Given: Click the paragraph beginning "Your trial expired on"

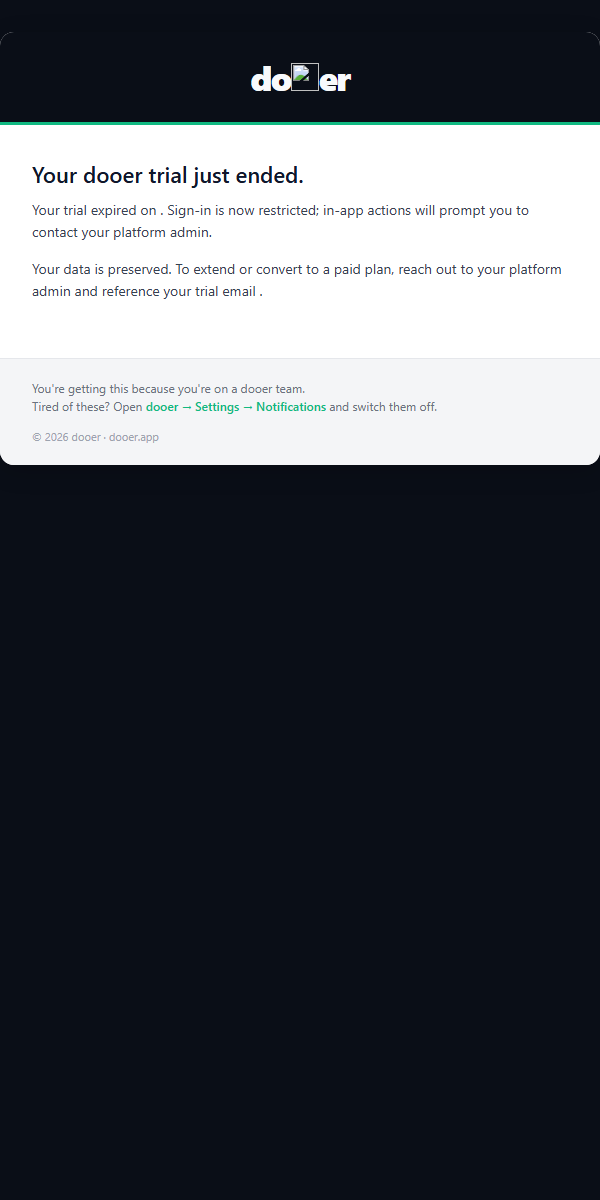Looking at the screenshot, I should 281,221.
